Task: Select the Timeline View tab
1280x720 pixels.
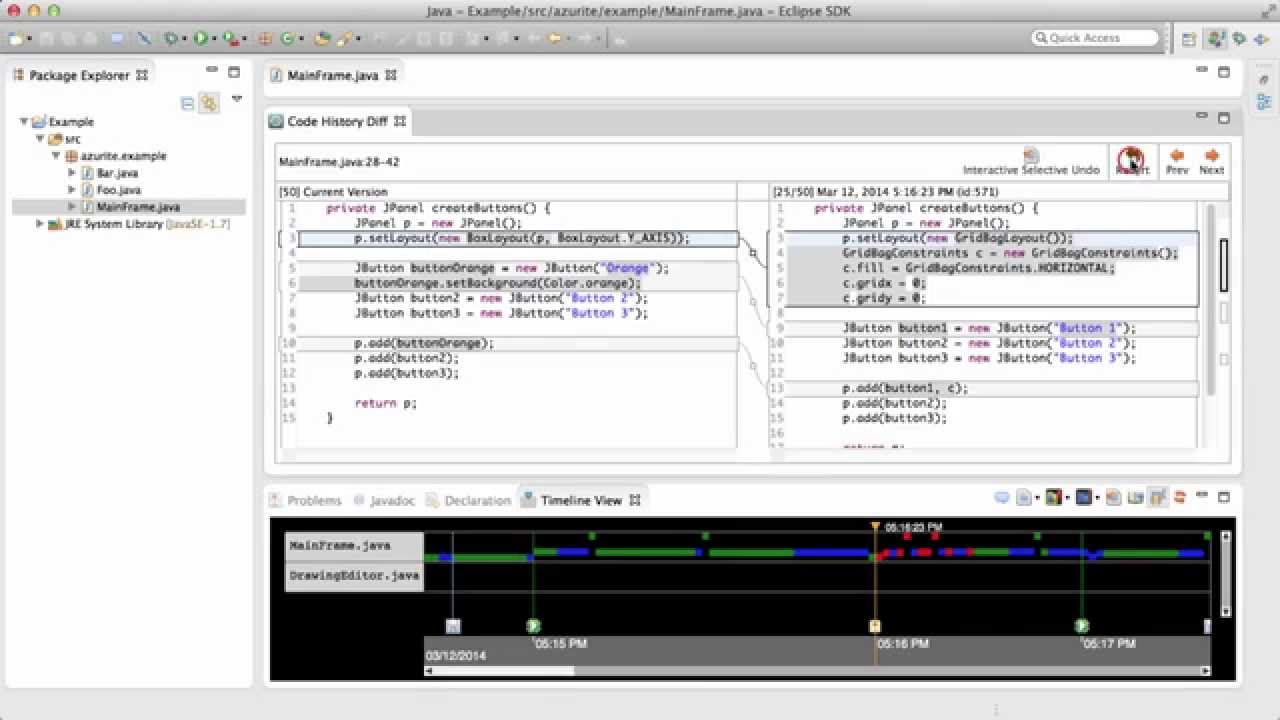Action: (x=581, y=500)
